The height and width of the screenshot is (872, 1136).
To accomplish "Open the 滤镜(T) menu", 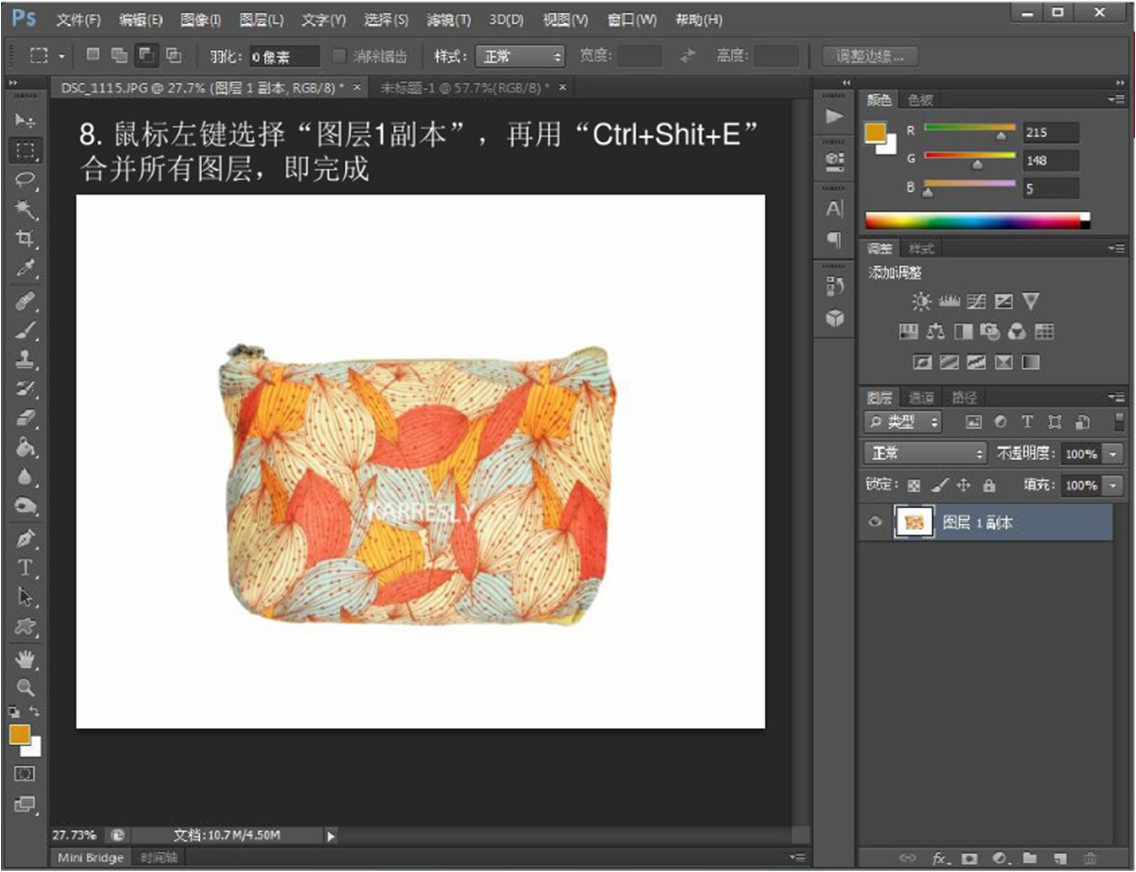I will tap(448, 20).
